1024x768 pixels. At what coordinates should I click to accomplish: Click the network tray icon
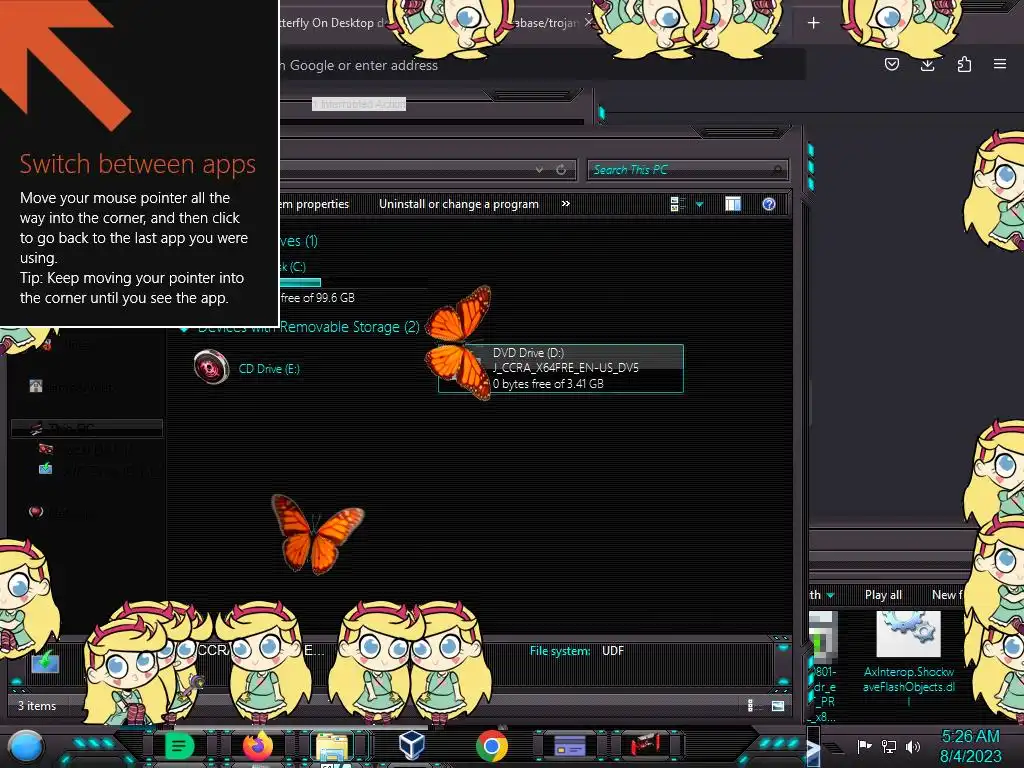click(889, 746)
